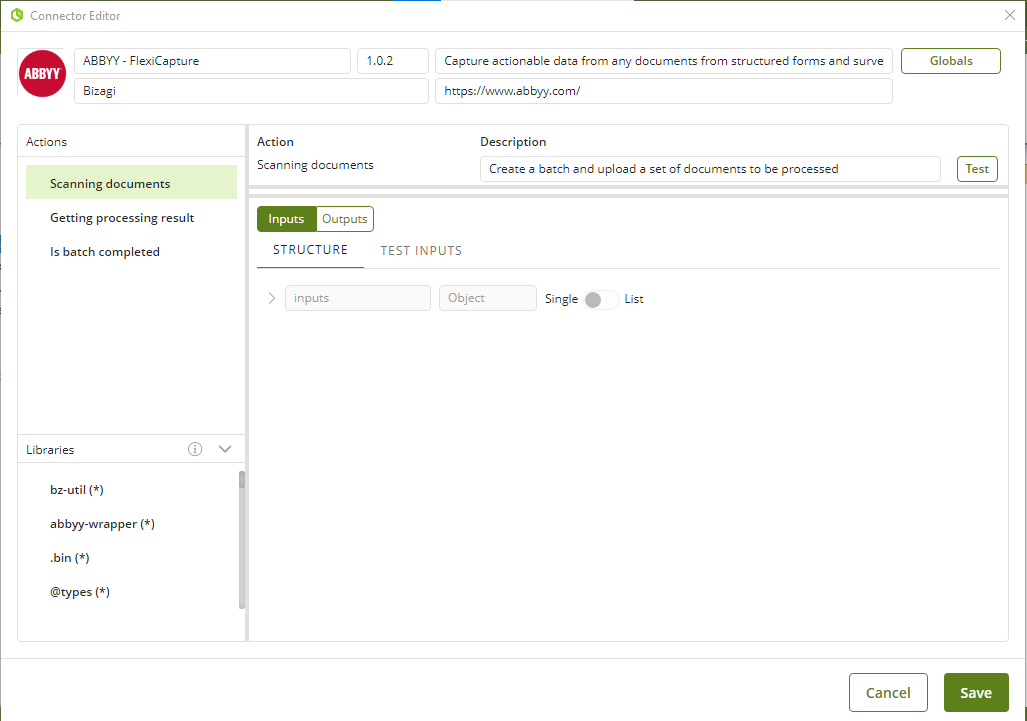Switch to the Outputs tab
This screenshot has width=1027, height=721.
pos(345,219)
